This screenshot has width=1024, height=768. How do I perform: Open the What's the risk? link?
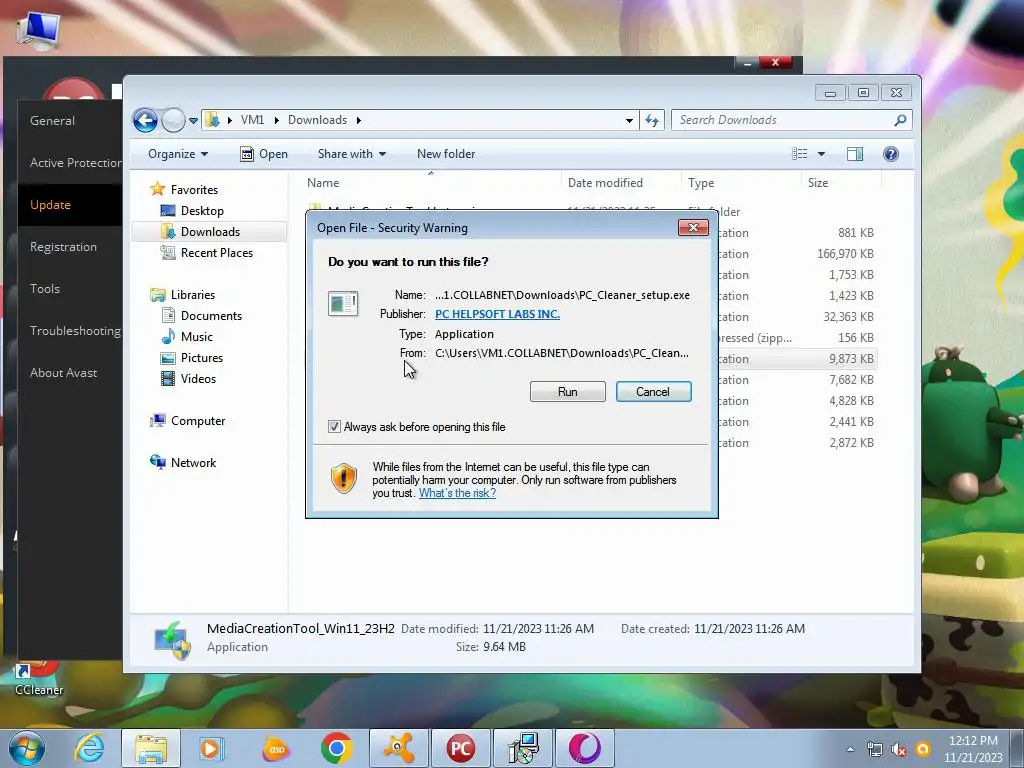[457, 493]
